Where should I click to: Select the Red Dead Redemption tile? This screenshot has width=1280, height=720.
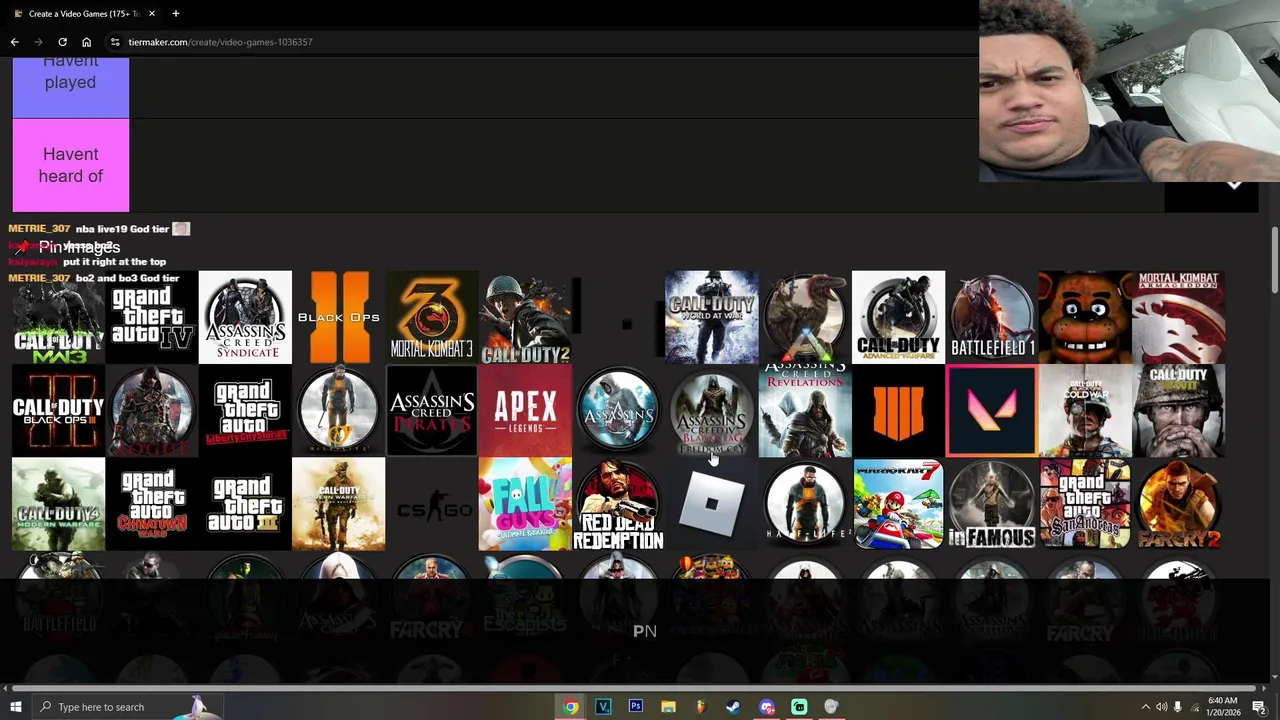(x=618, y=504)
